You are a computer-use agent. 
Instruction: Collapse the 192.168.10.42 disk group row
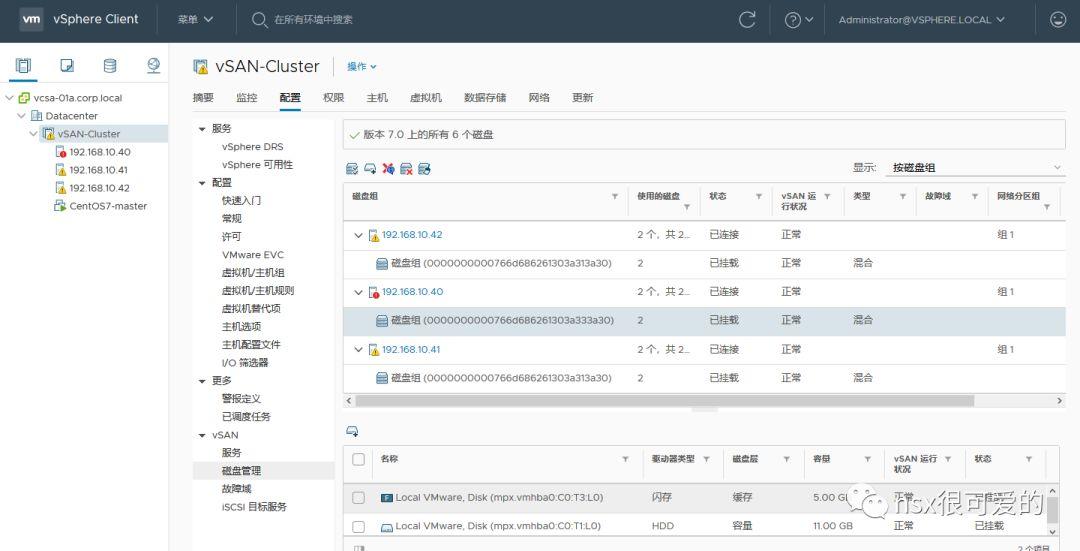[357, 235]
